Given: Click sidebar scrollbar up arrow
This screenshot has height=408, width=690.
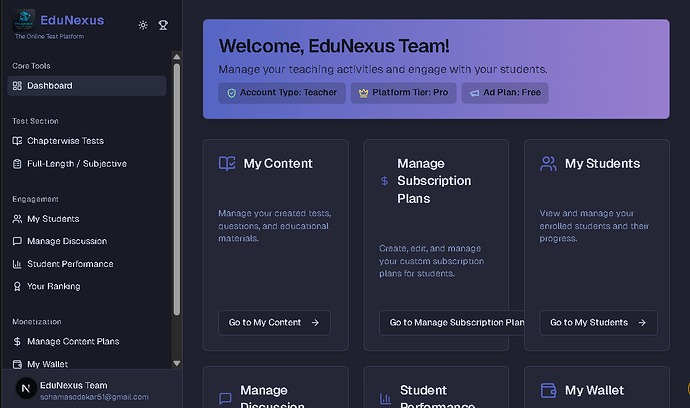Looking at the screenshot, I should click(177, 56).
